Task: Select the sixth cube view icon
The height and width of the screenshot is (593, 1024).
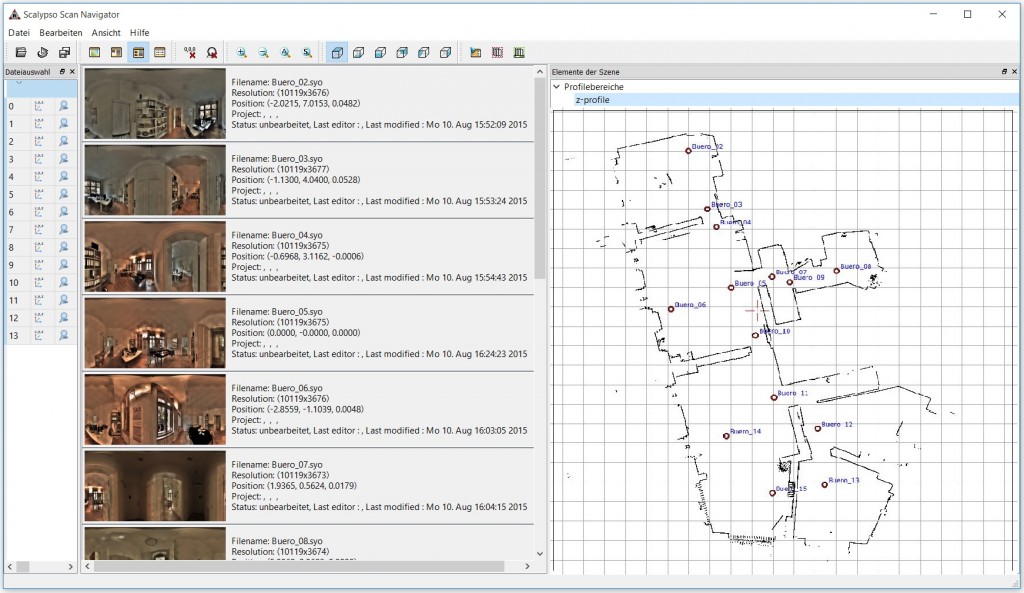Action: click(445, 53)
